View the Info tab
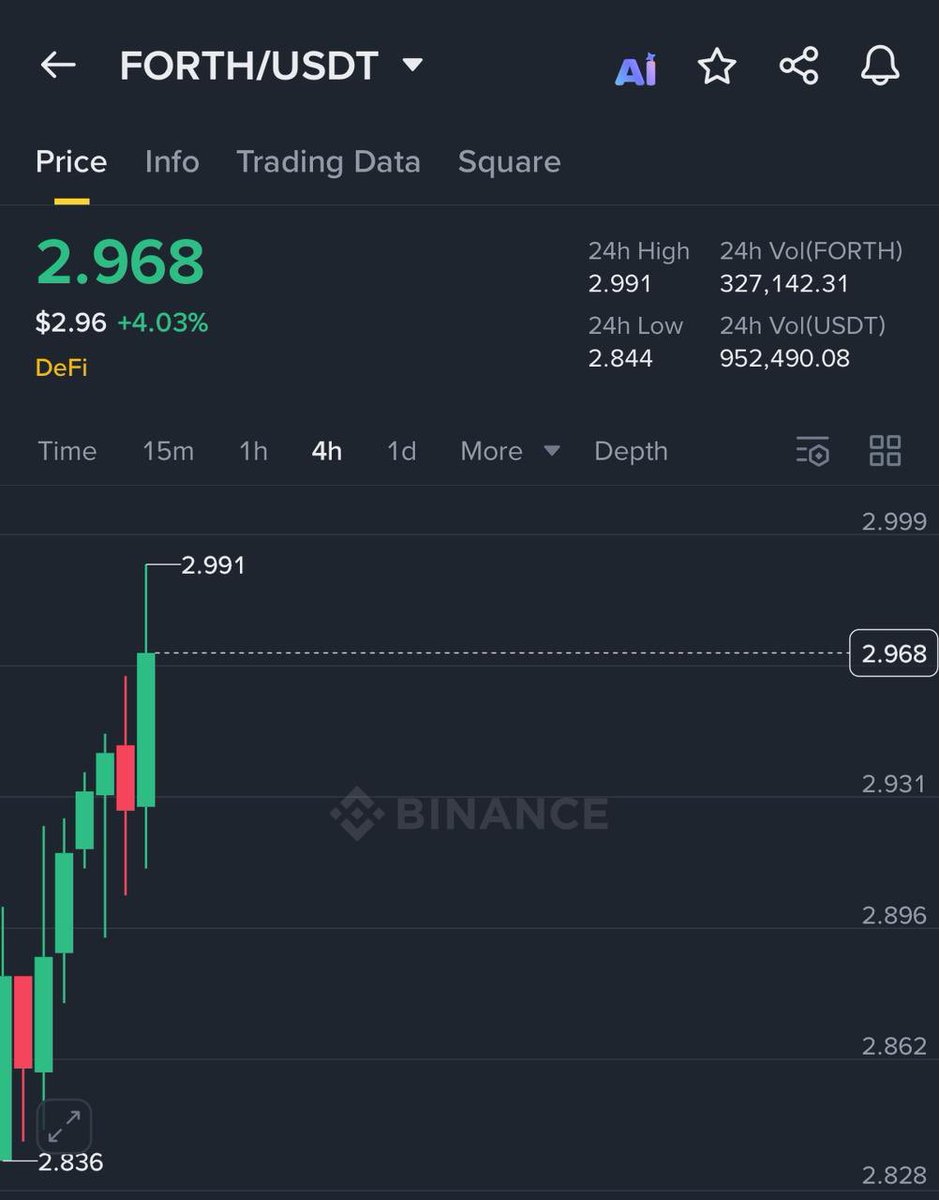The image size is (939, 1200). (171, 162)
